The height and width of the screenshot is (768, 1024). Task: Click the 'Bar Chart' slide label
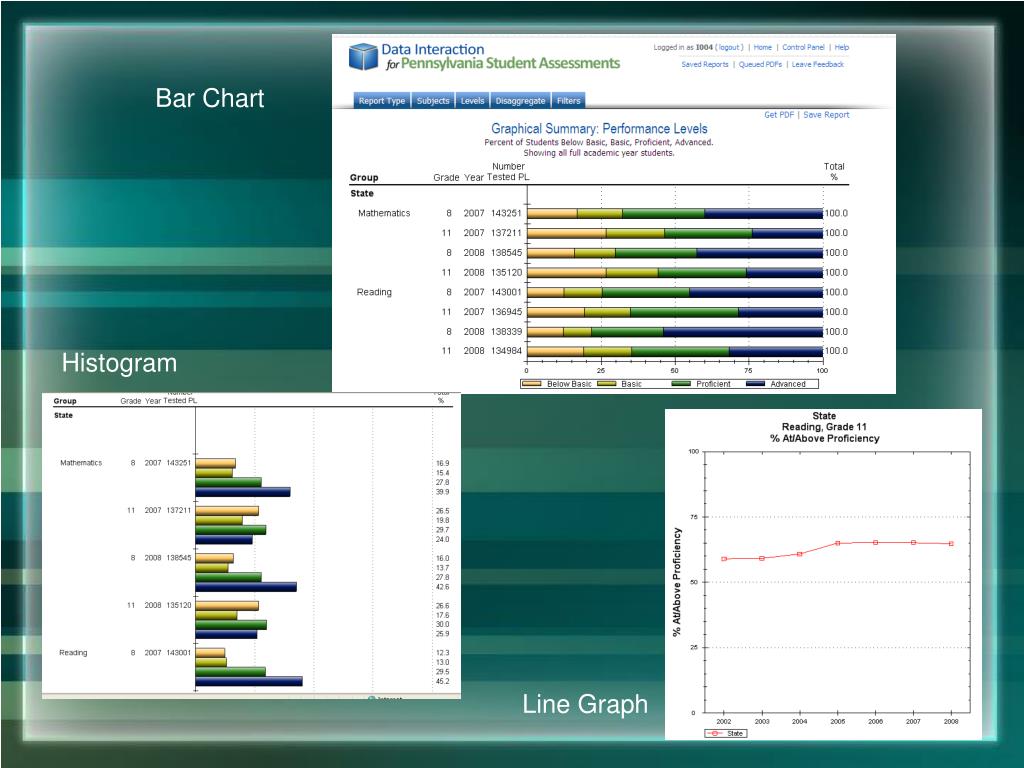tap(210, 98)
